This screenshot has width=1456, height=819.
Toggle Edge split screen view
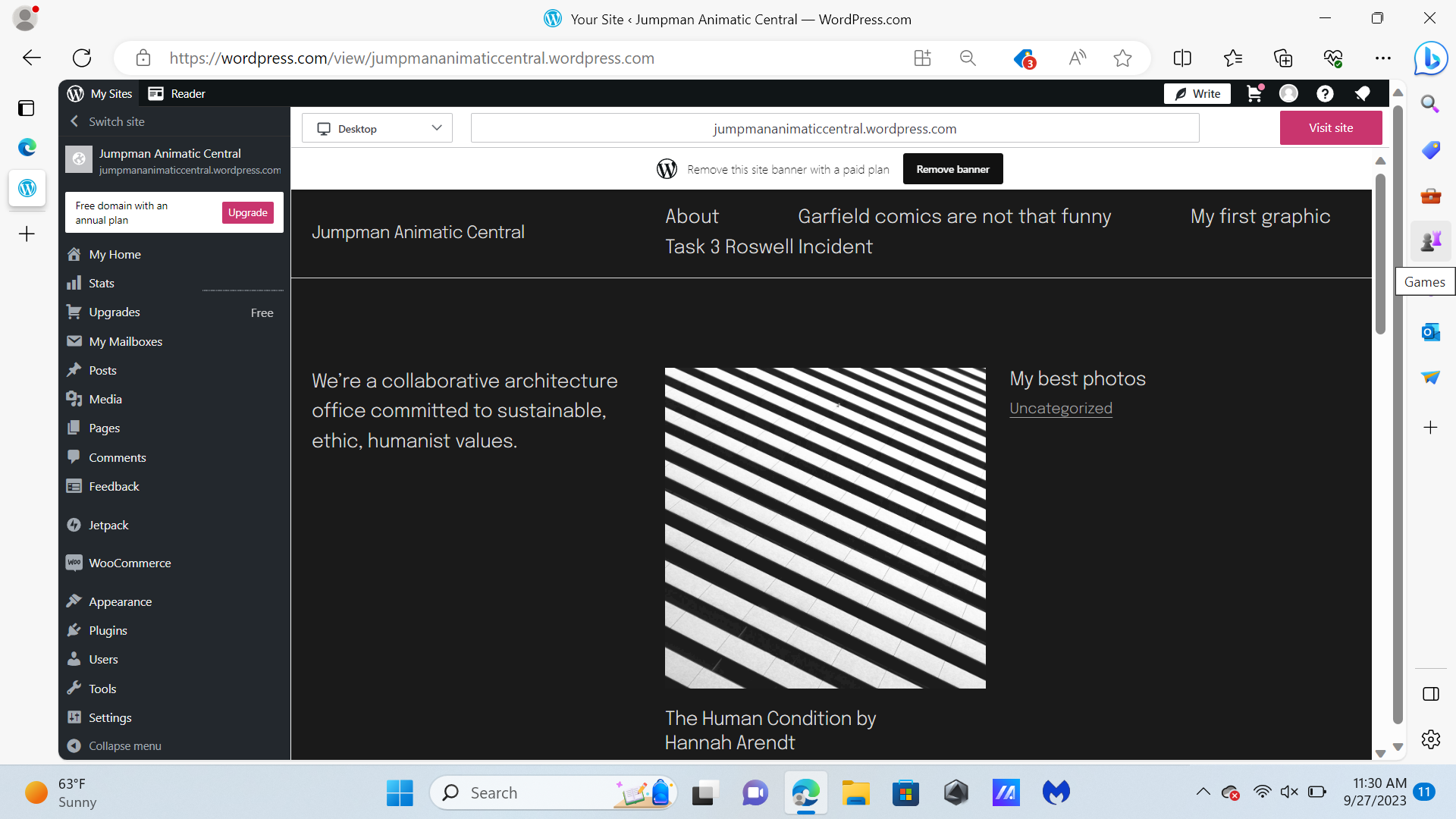pyautogui.click(x=1182, y=58)
